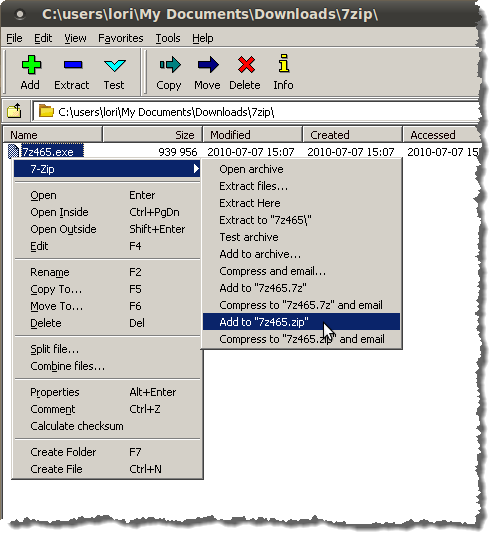497x539 pixels.
Task: Select Extract Here in submenu
Action: (x=301, y=203)
